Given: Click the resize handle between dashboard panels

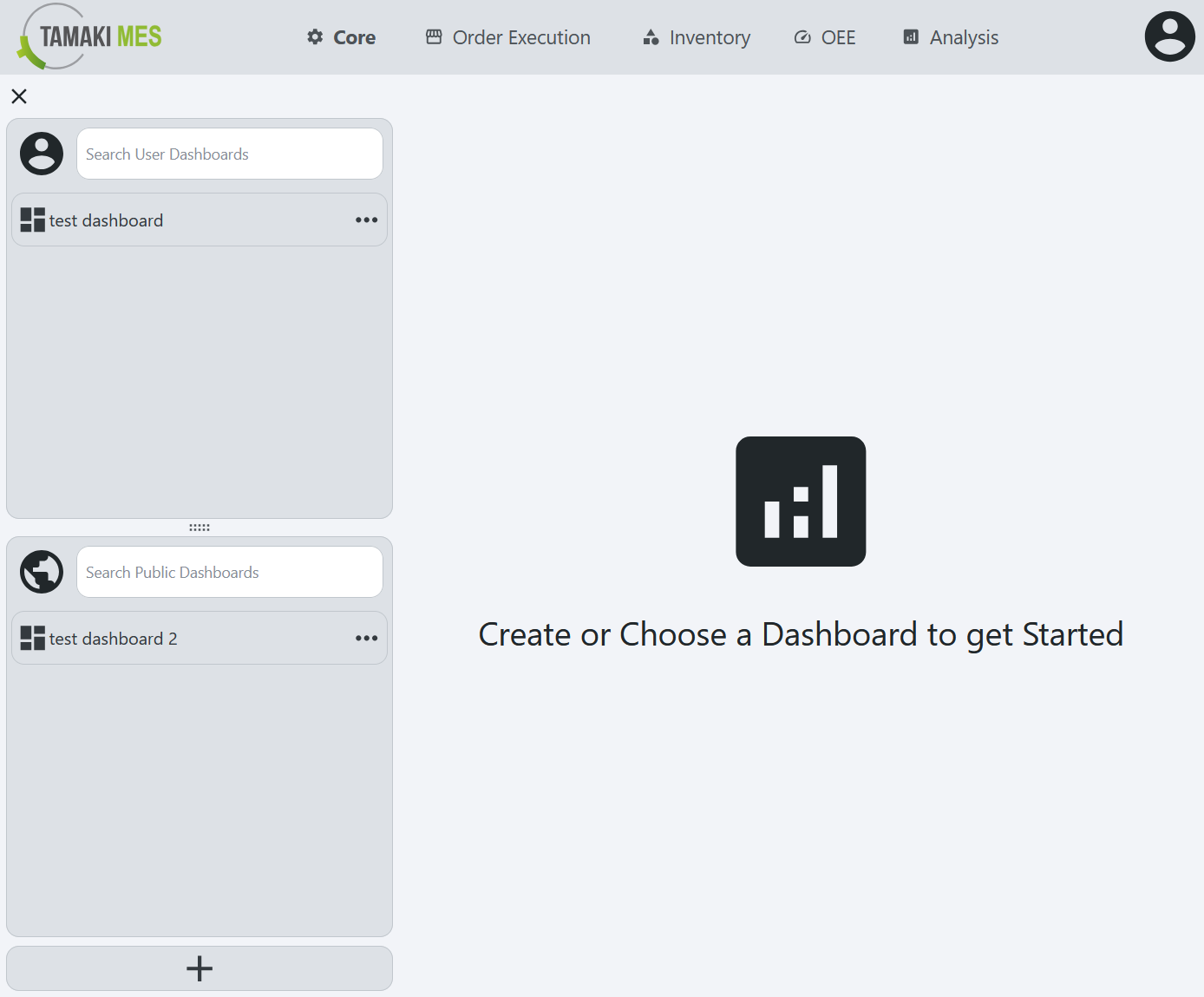Looking at the screenshot, I should click(x=199, y=527).
